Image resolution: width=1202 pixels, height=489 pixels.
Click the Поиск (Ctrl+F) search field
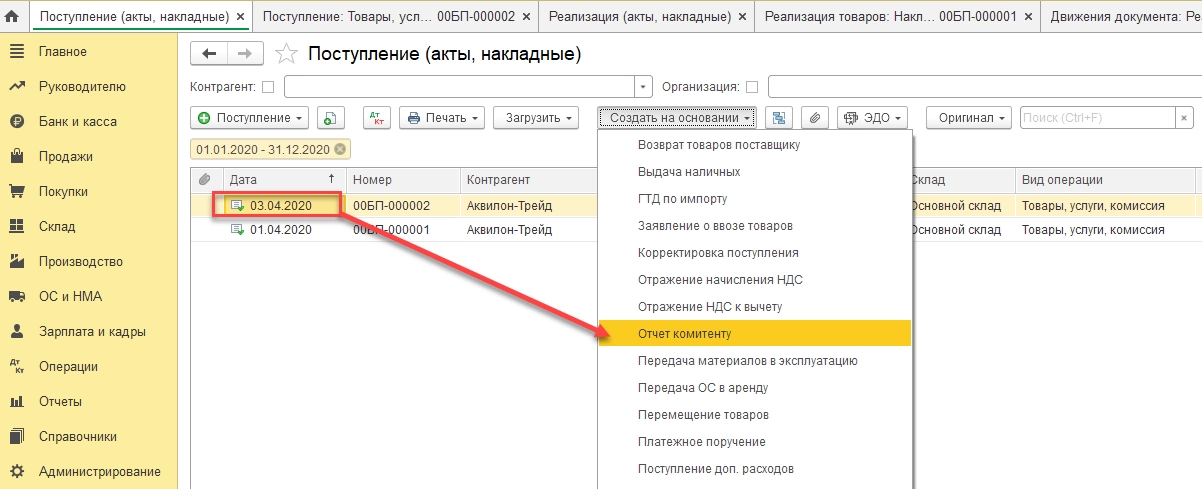point(1100,118)
